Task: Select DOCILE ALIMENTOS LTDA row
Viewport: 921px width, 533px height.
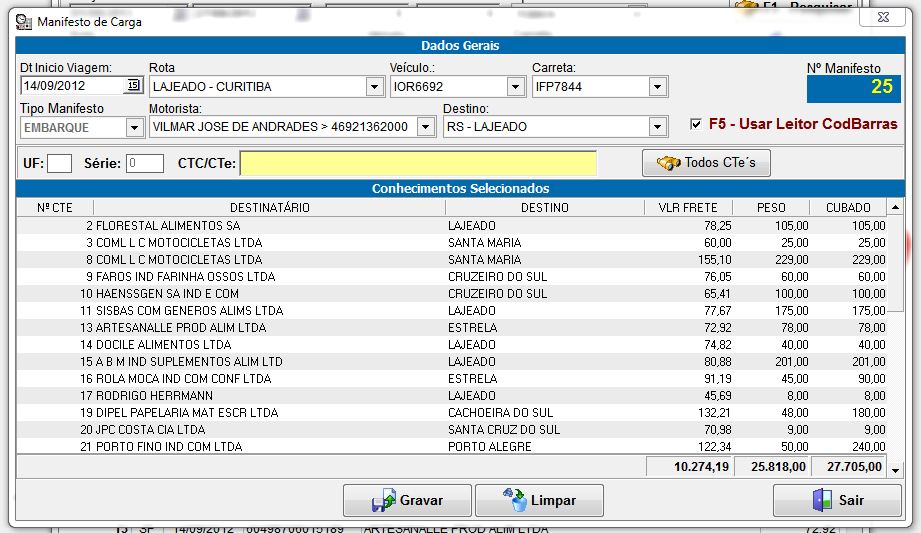Action: pos(452,345)
